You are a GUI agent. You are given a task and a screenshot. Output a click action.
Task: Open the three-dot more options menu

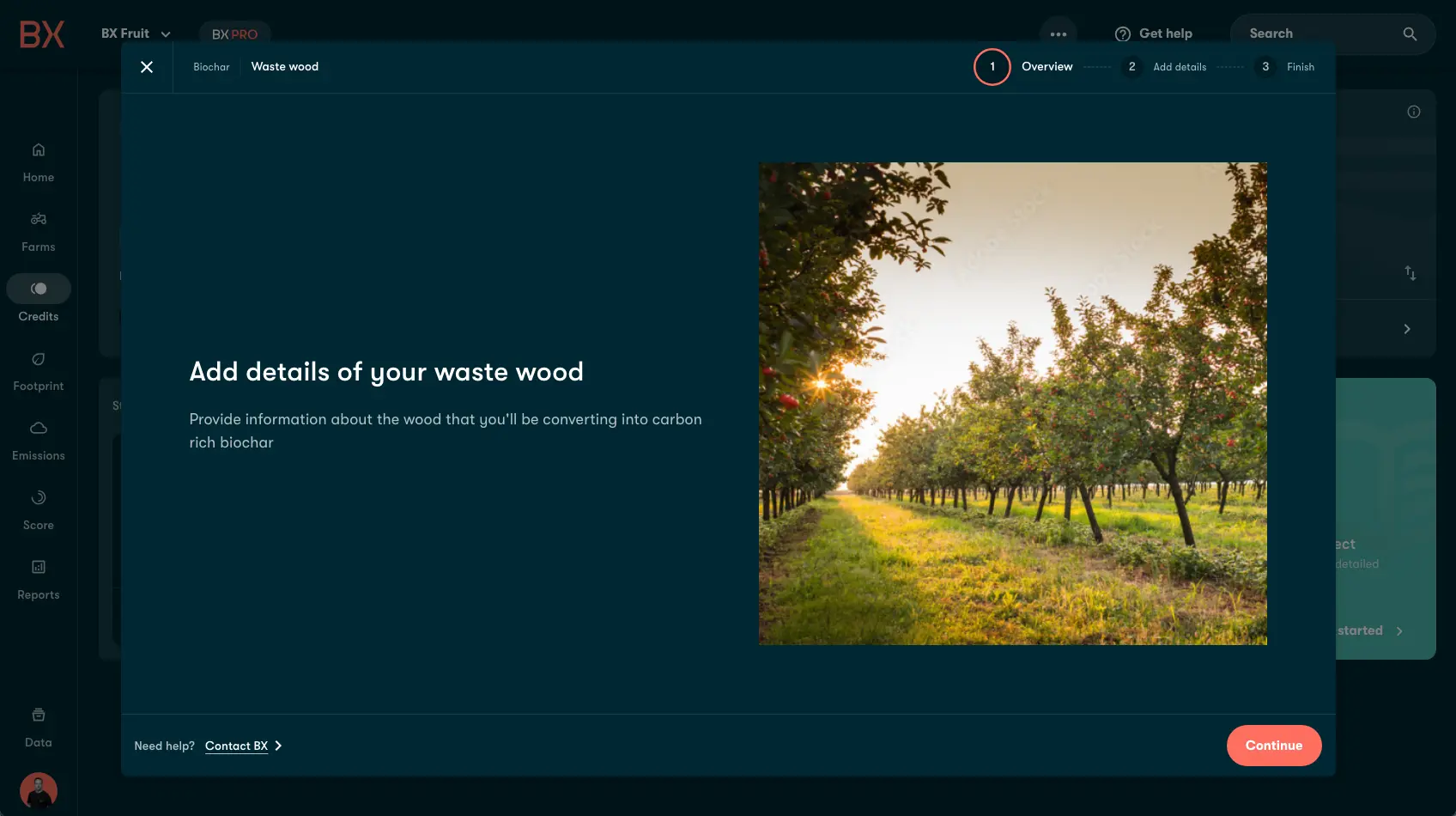[x=1058, y=34]
